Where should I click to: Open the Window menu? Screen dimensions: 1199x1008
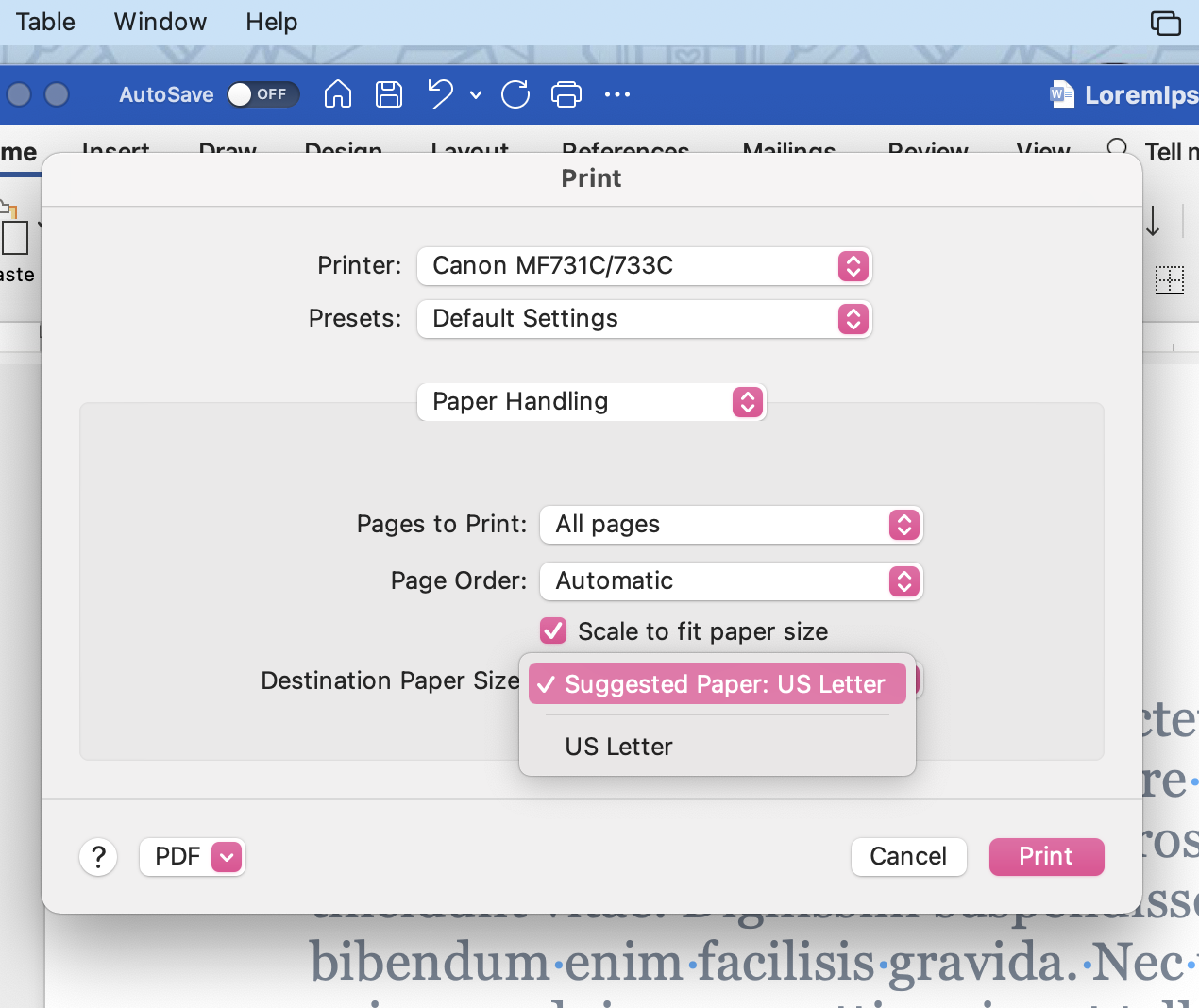coord(160,22)
